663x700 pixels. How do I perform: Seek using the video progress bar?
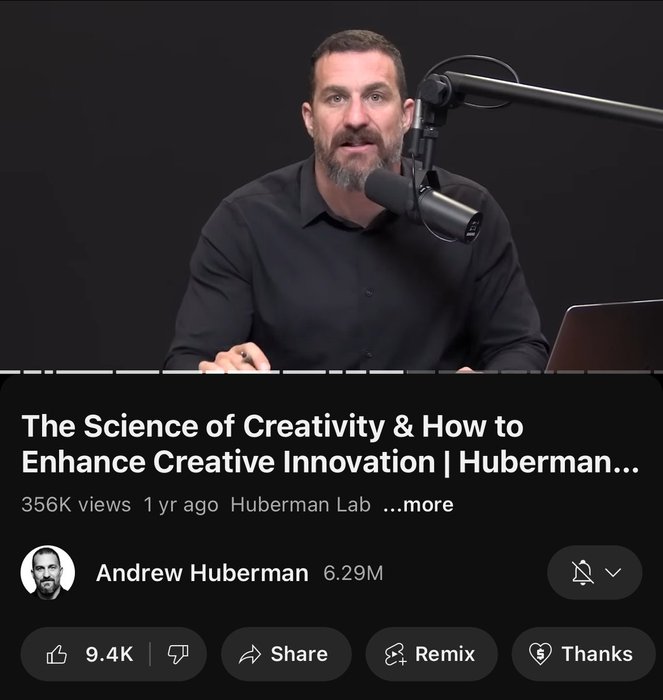pyautogui.click(x=331, y=371)
